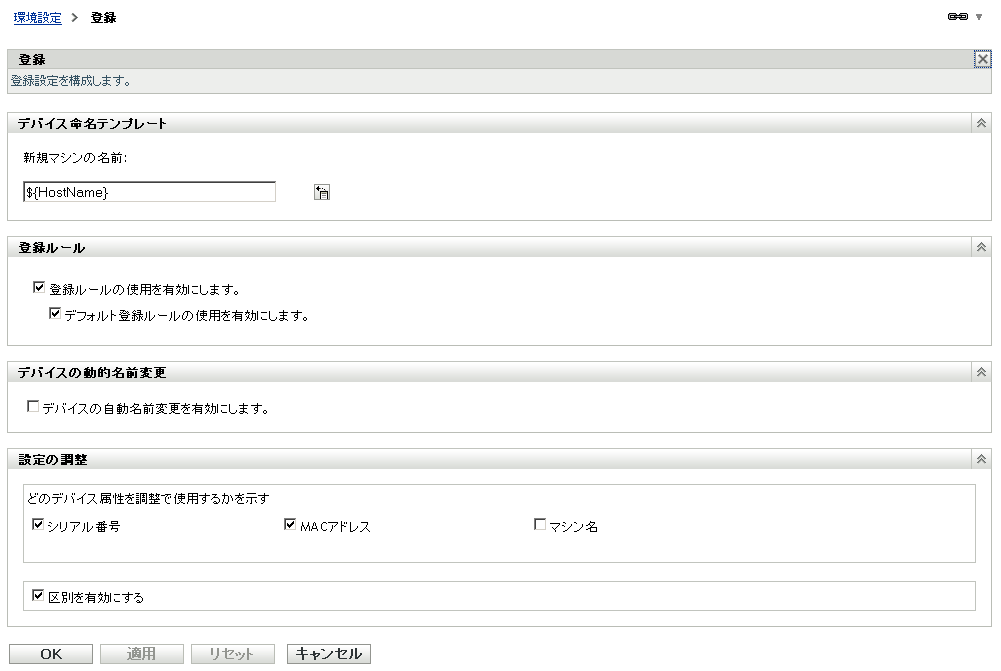This screenshot has height=671, width=1001.
Task: Click inside the new machine name field
Action: point(148,191)
